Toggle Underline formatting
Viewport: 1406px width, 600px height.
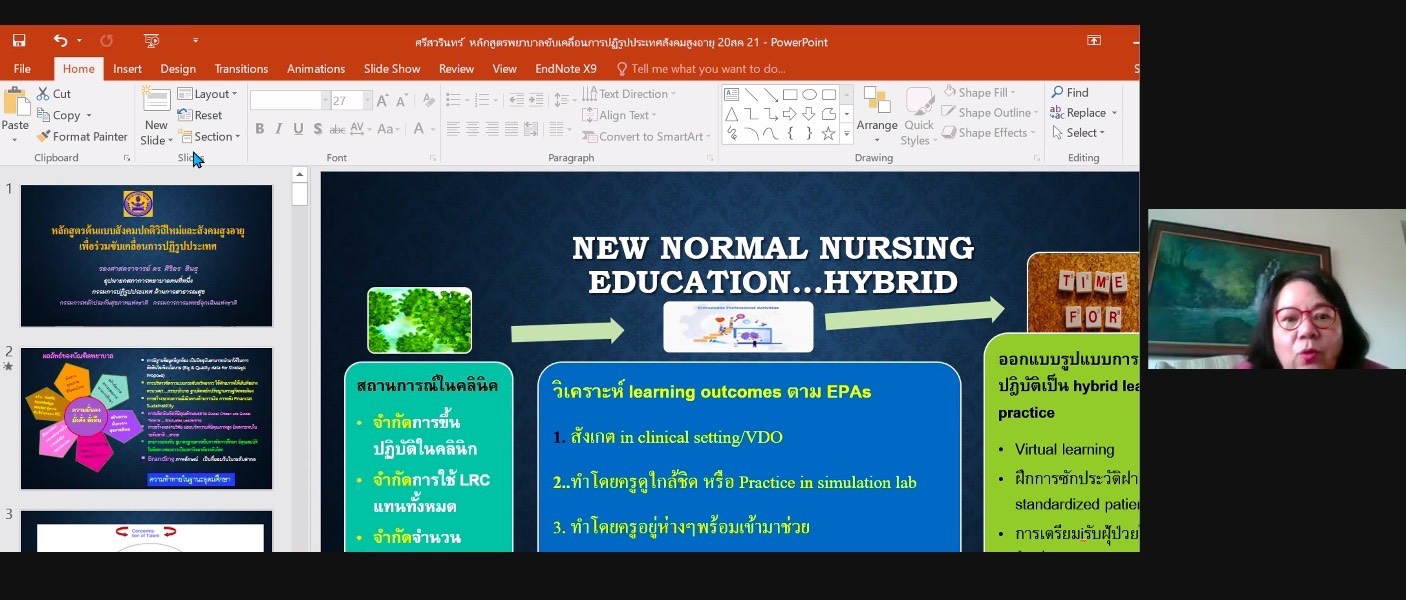(298, 129)
